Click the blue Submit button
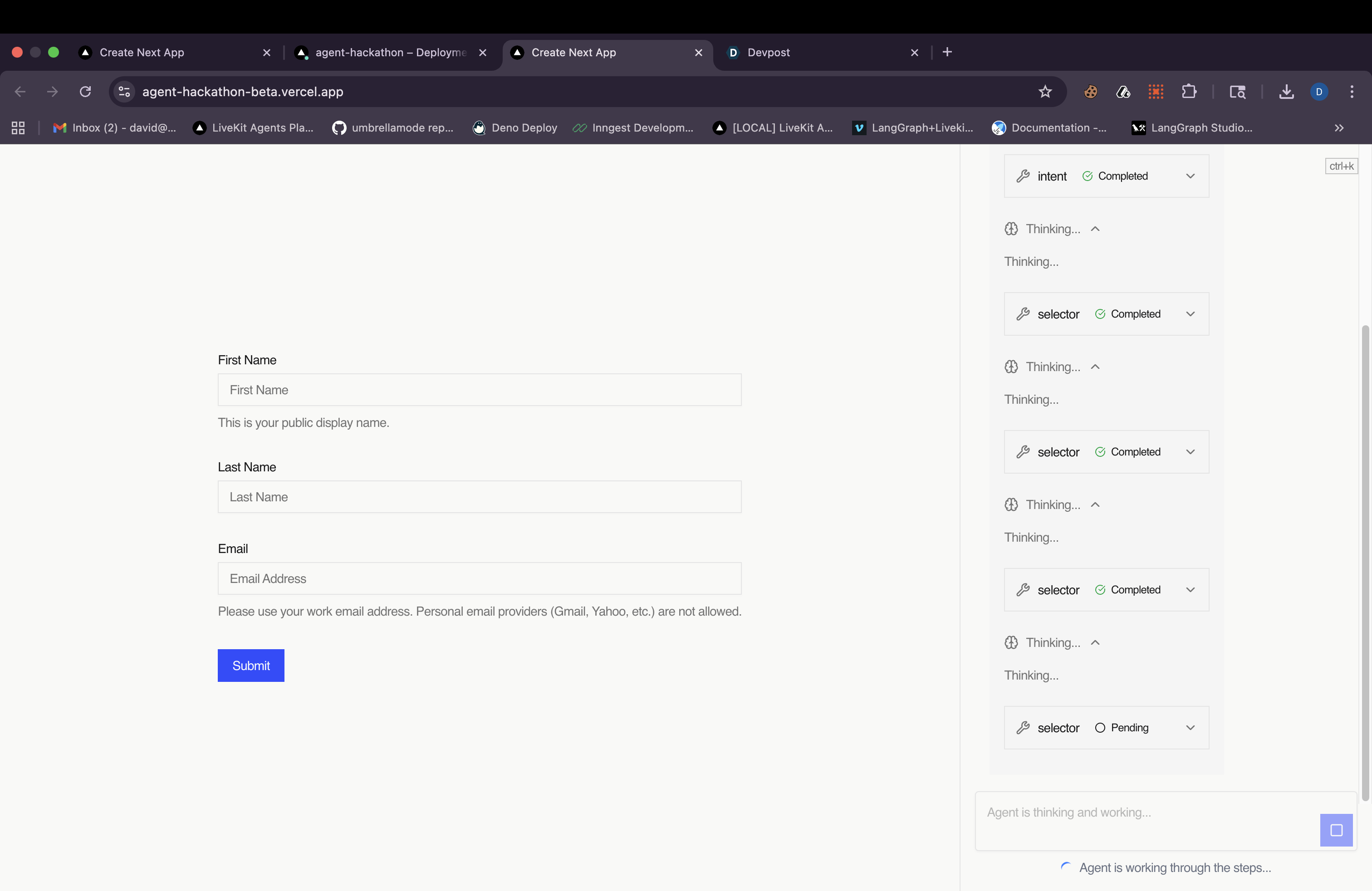This screenshot has height=891, width=1372. point(251,666)
